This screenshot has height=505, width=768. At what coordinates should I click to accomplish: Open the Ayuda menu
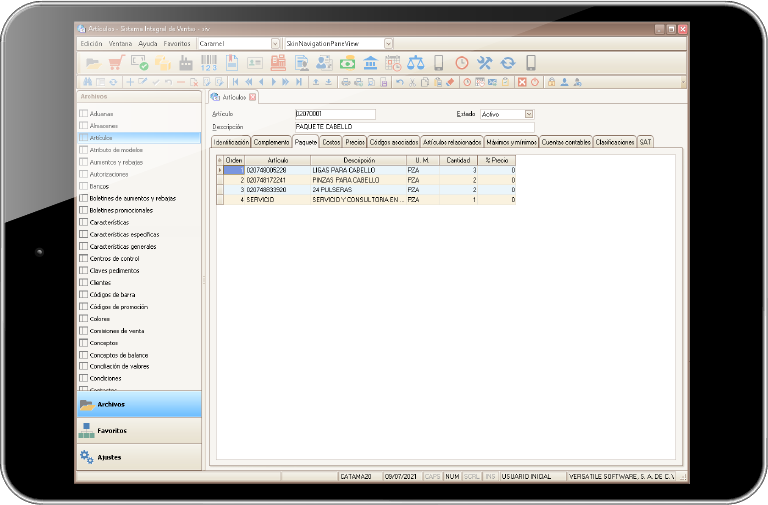coord(148,44)
